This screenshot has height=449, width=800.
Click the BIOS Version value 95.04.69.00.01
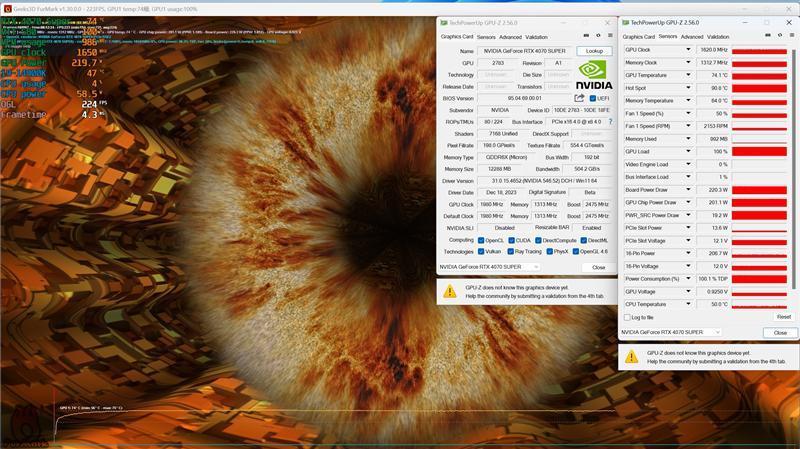click(524, 98)
